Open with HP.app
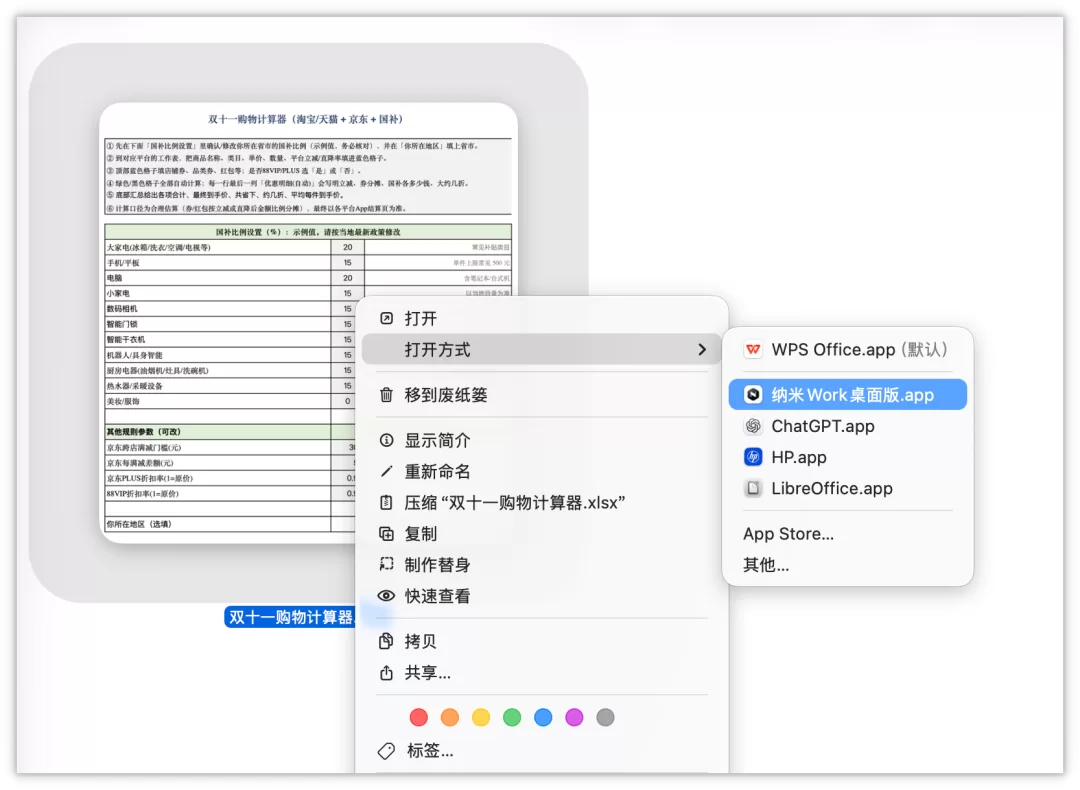1080x790 pixels. (x=848, y=457)
